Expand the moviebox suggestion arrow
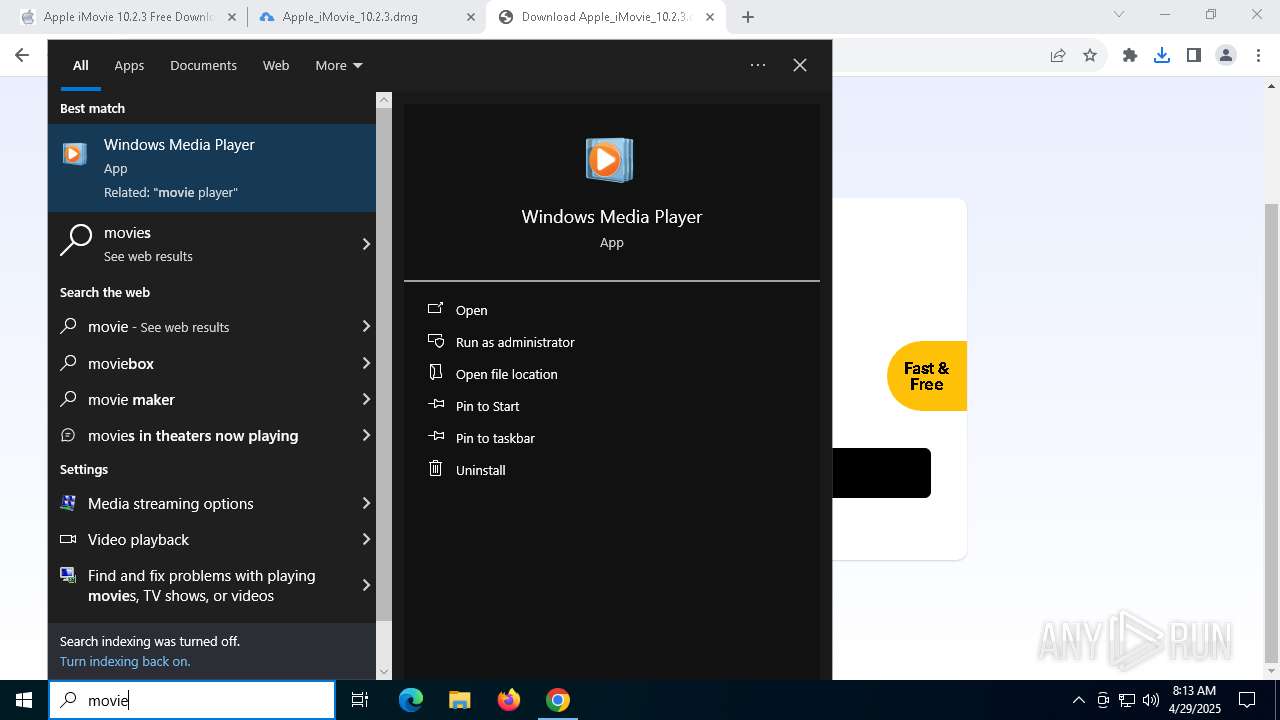The width and height of the screenshot is (1280, 720). (366, 363)
